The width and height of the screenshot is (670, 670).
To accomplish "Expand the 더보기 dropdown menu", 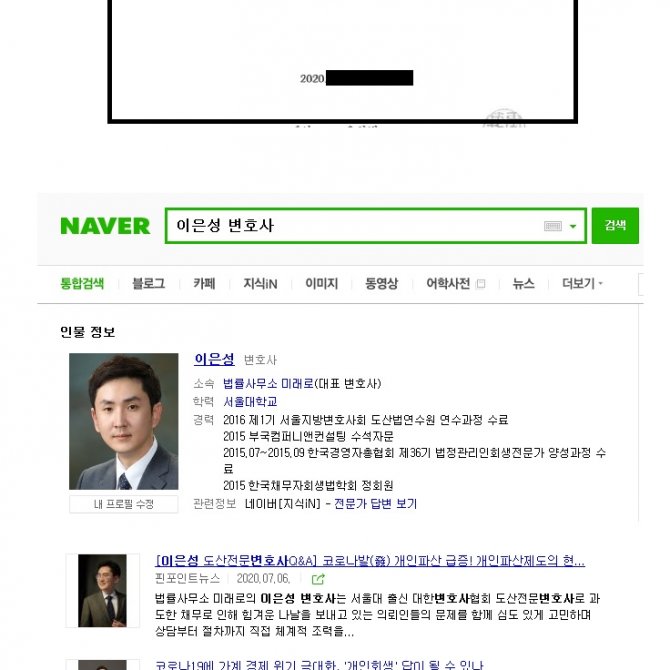I will tap(582, 283).
